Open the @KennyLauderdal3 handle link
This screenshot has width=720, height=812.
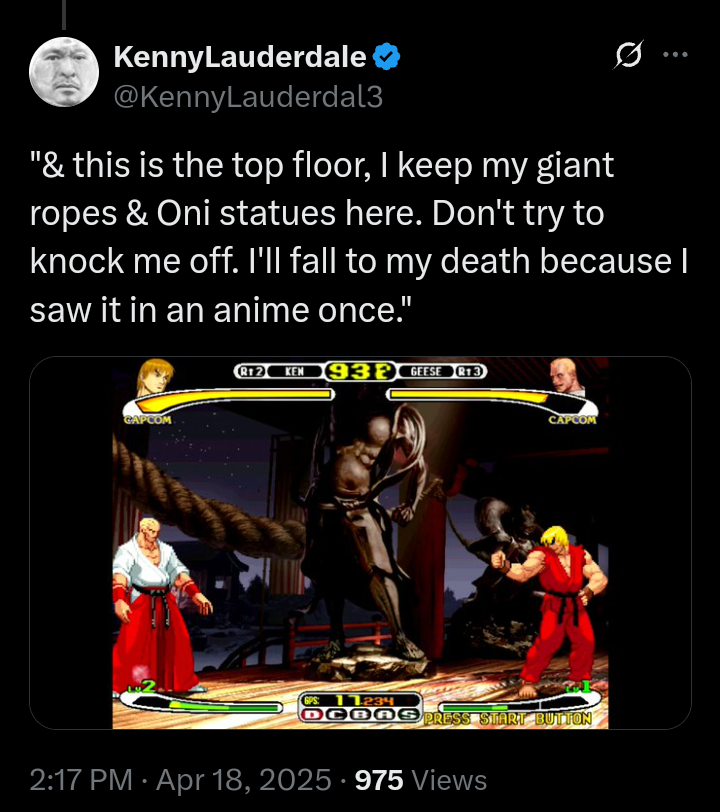pos(248,97)
